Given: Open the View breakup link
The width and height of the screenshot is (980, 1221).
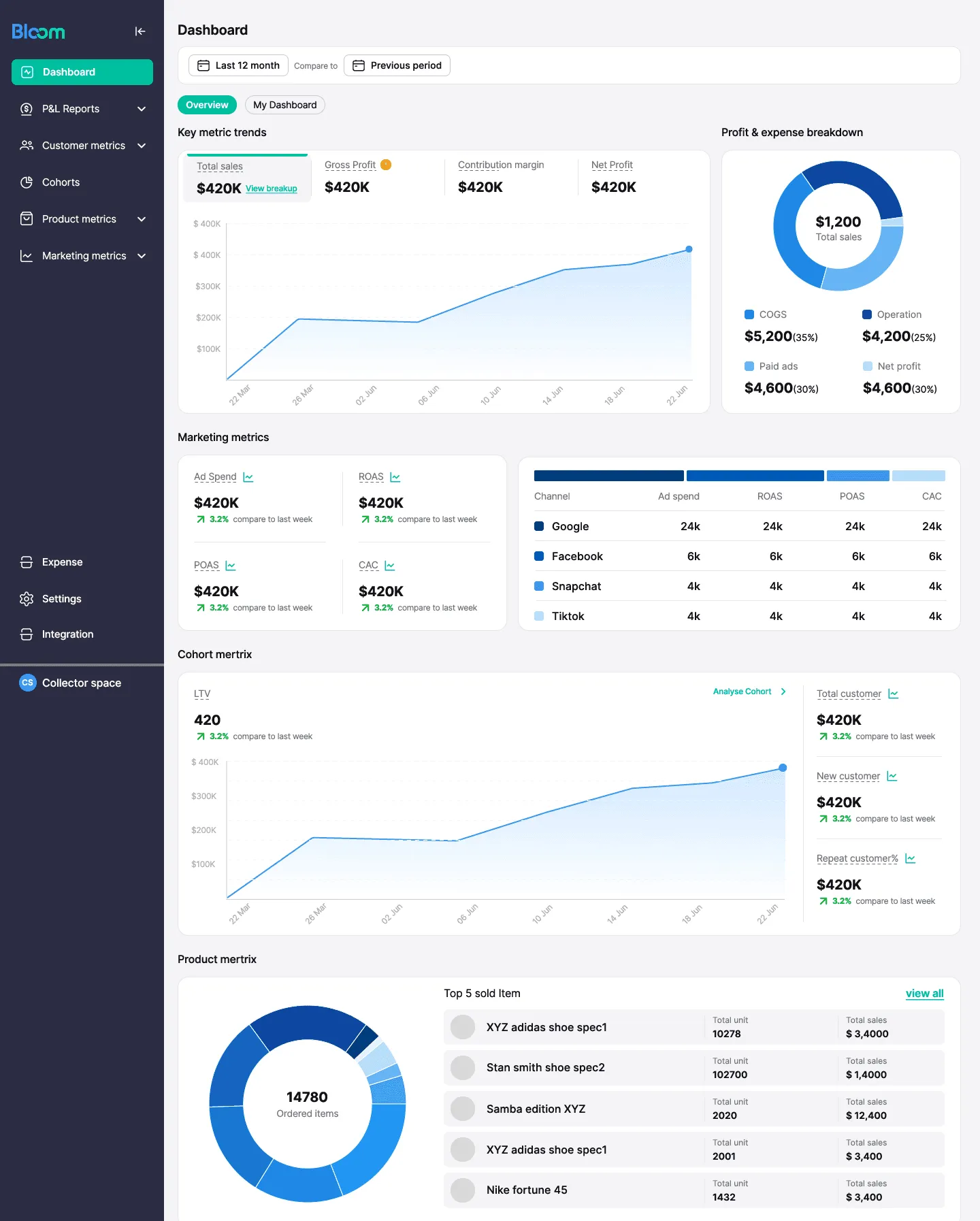Looking at the screenshot, I should click(x=272, y=189).
